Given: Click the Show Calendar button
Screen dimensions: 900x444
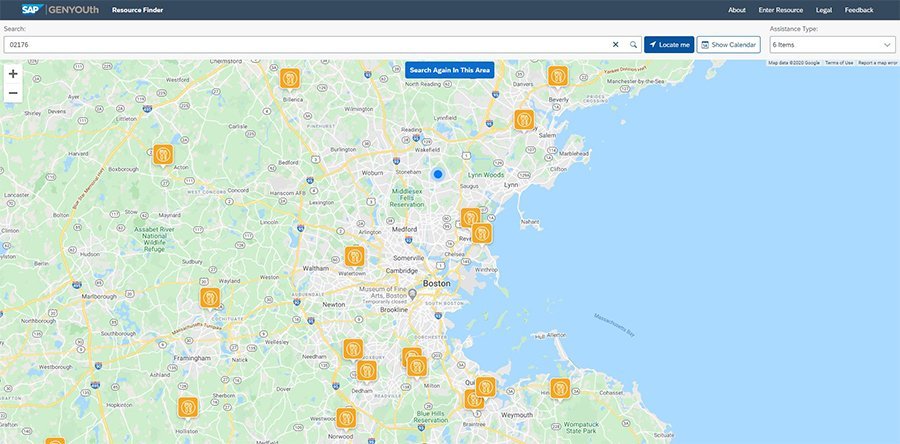Looking at the screenshot, I should (729, 45).
